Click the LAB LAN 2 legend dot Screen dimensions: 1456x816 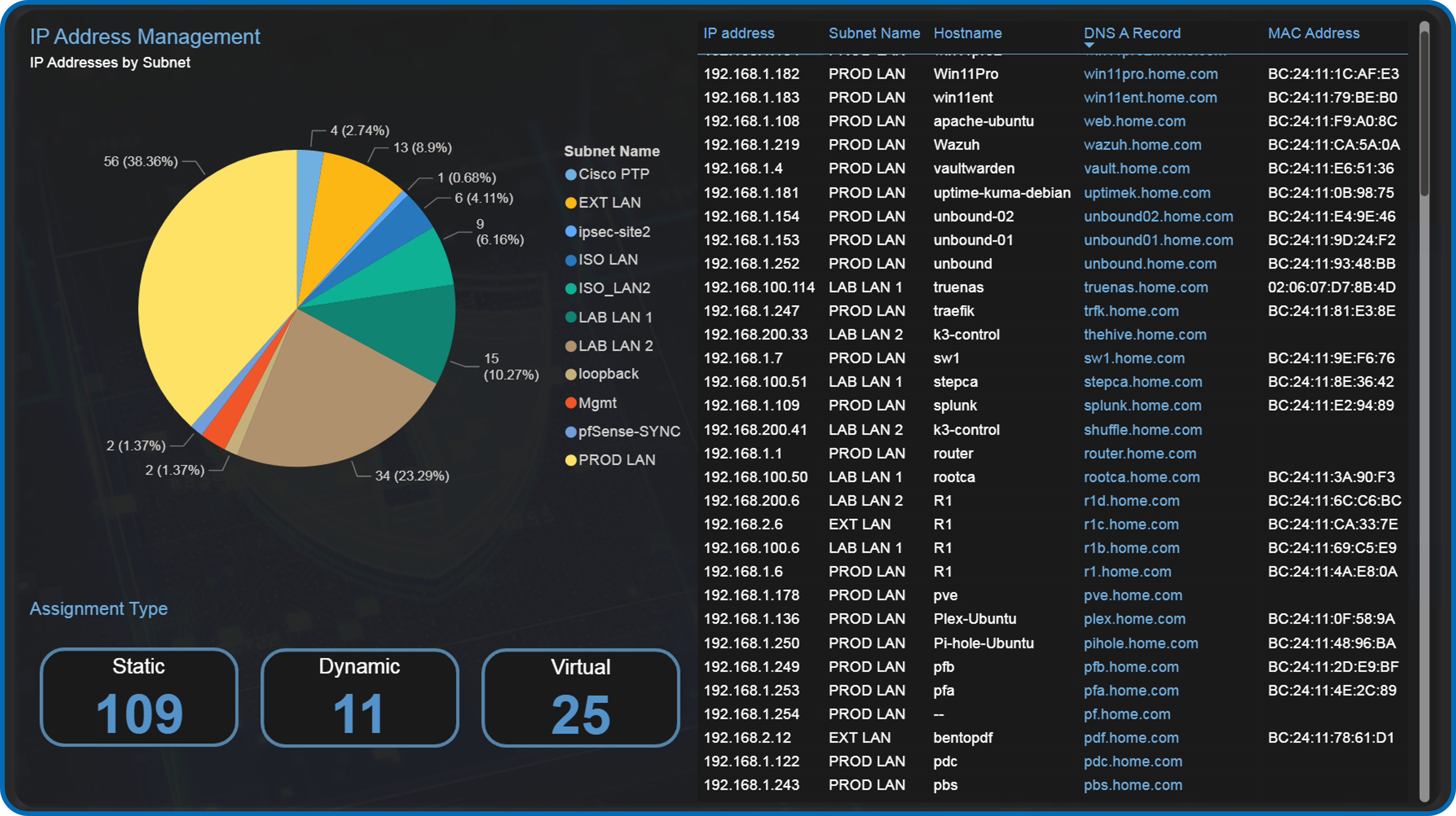pos(571,346)
